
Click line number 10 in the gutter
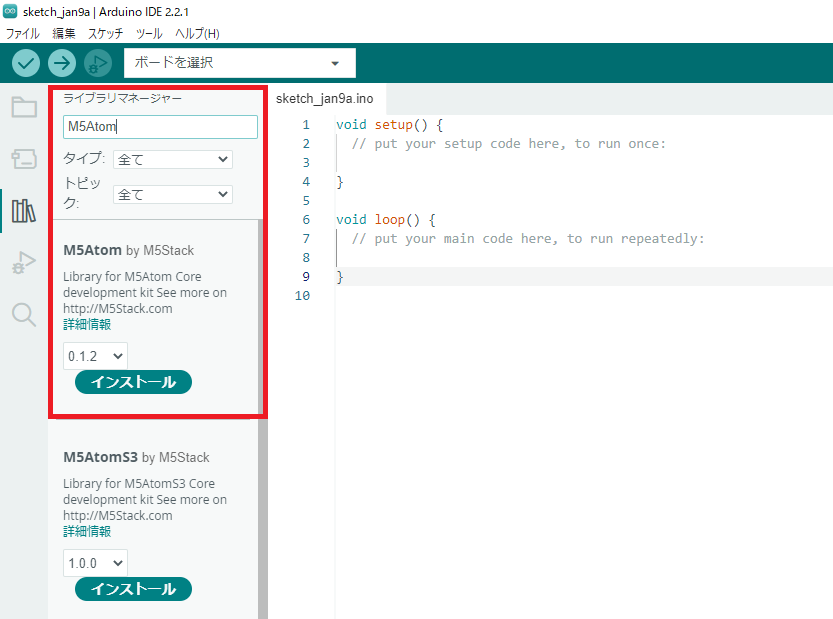[302, 296]
